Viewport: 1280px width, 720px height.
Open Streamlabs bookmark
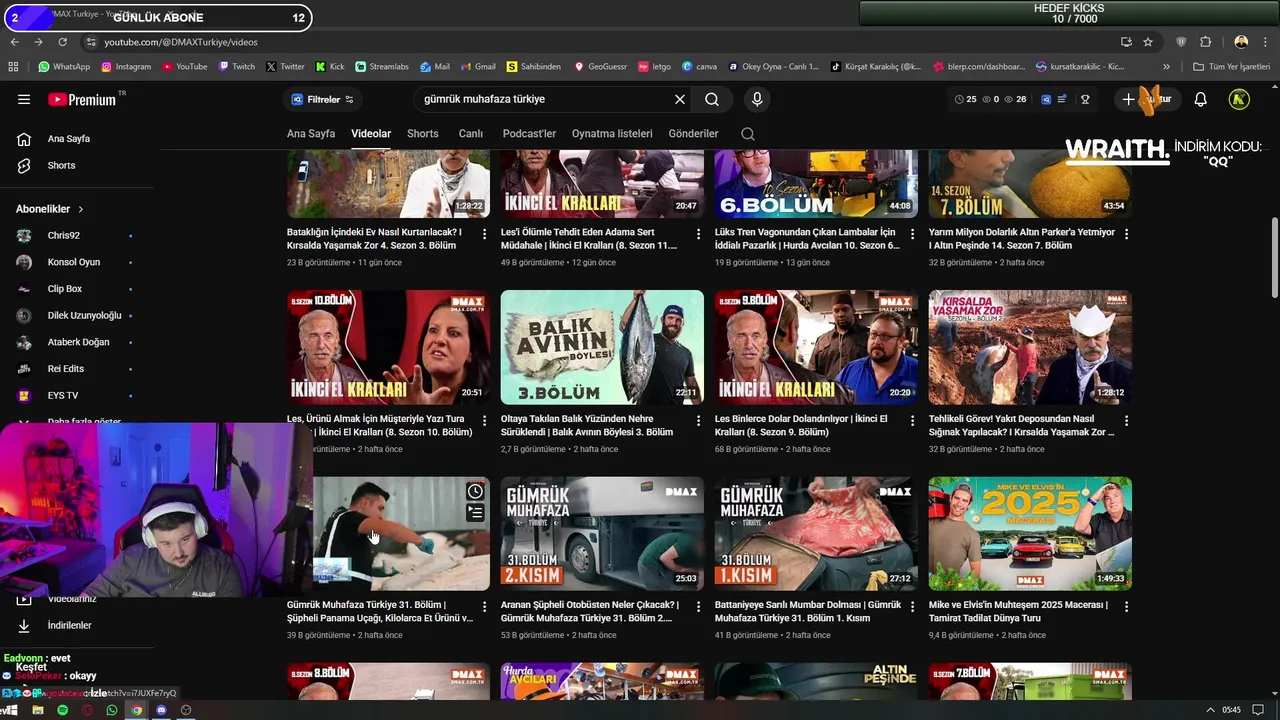point(382,67)
